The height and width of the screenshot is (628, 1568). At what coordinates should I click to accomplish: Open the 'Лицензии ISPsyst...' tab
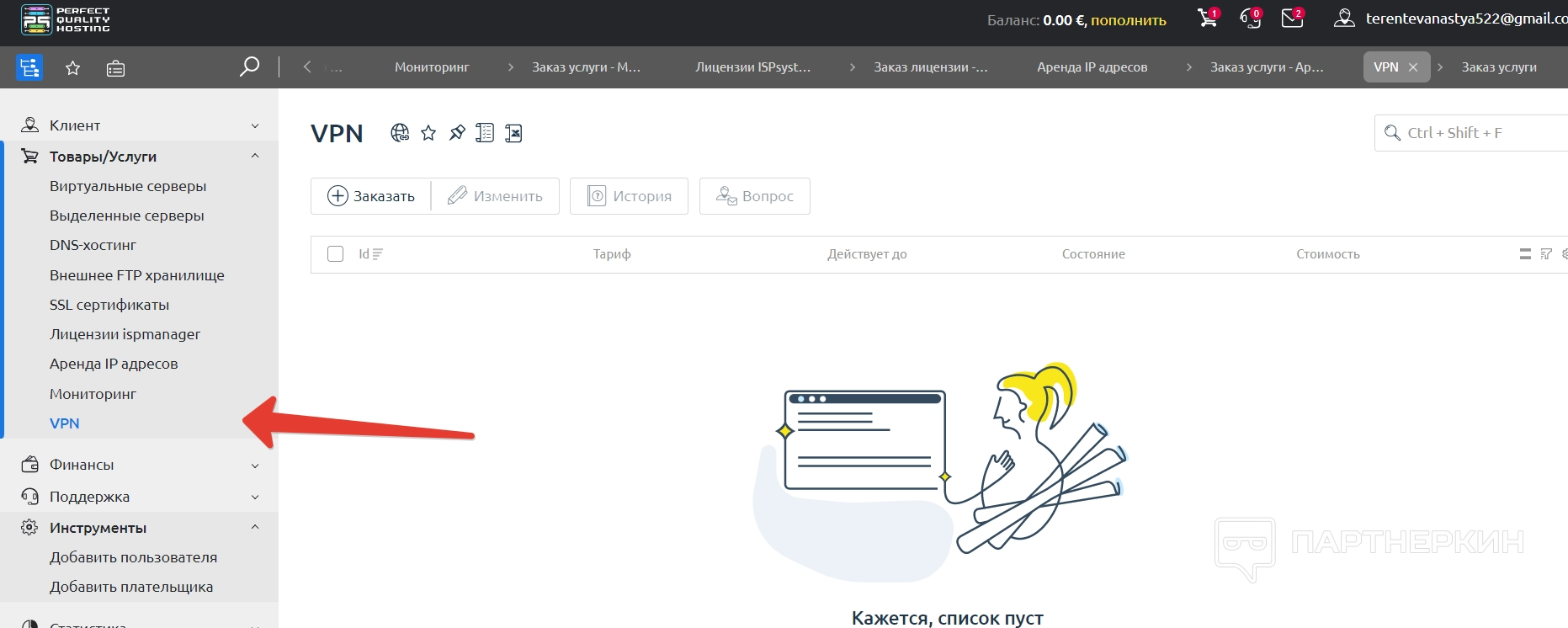click(753, 67)
